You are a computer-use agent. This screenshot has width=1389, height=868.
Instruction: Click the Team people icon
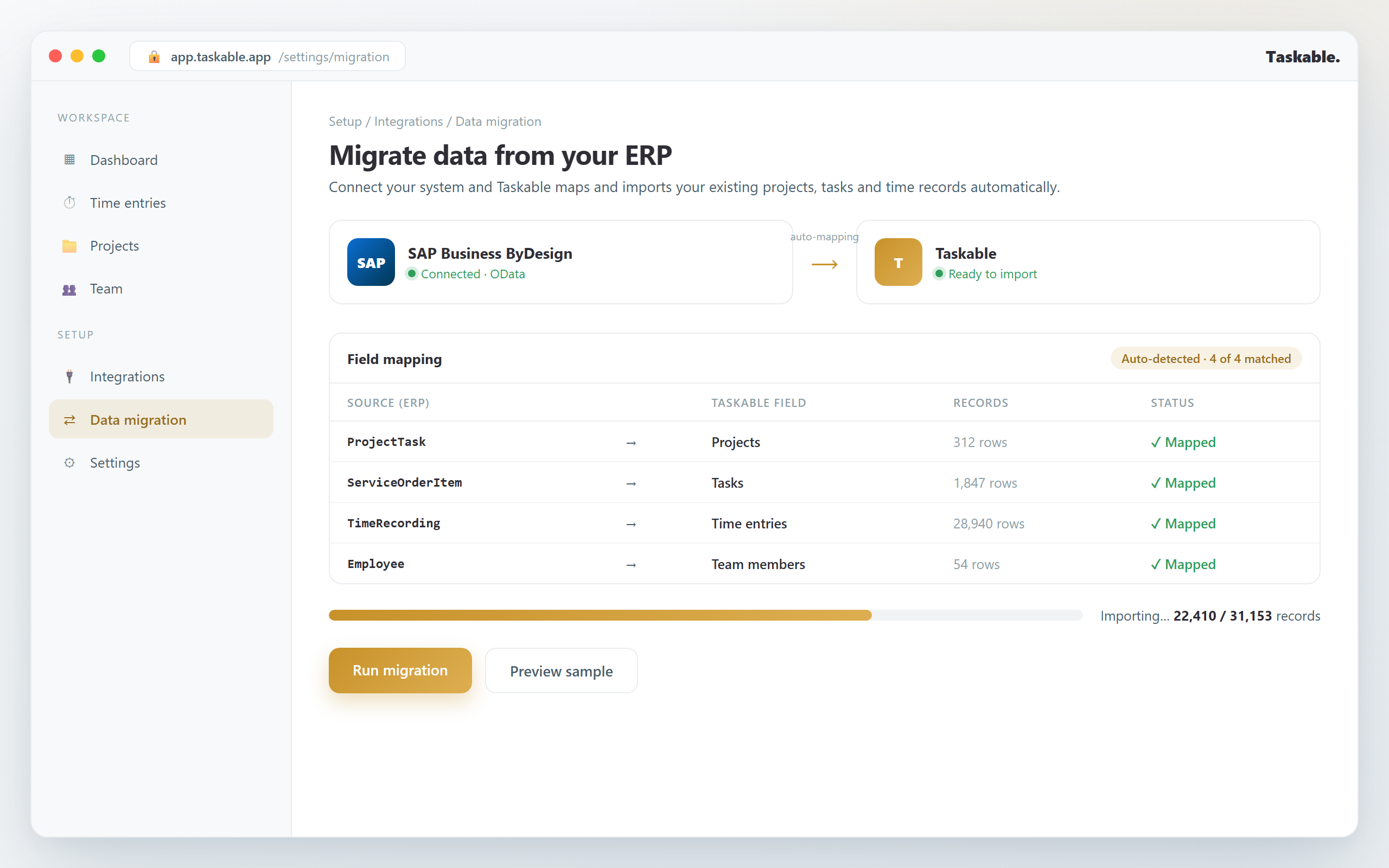point(69,289)
